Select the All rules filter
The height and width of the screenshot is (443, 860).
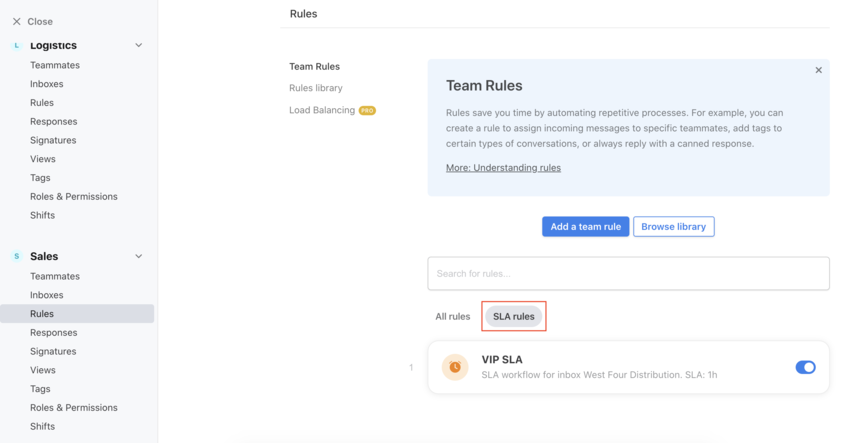[452, 316]
